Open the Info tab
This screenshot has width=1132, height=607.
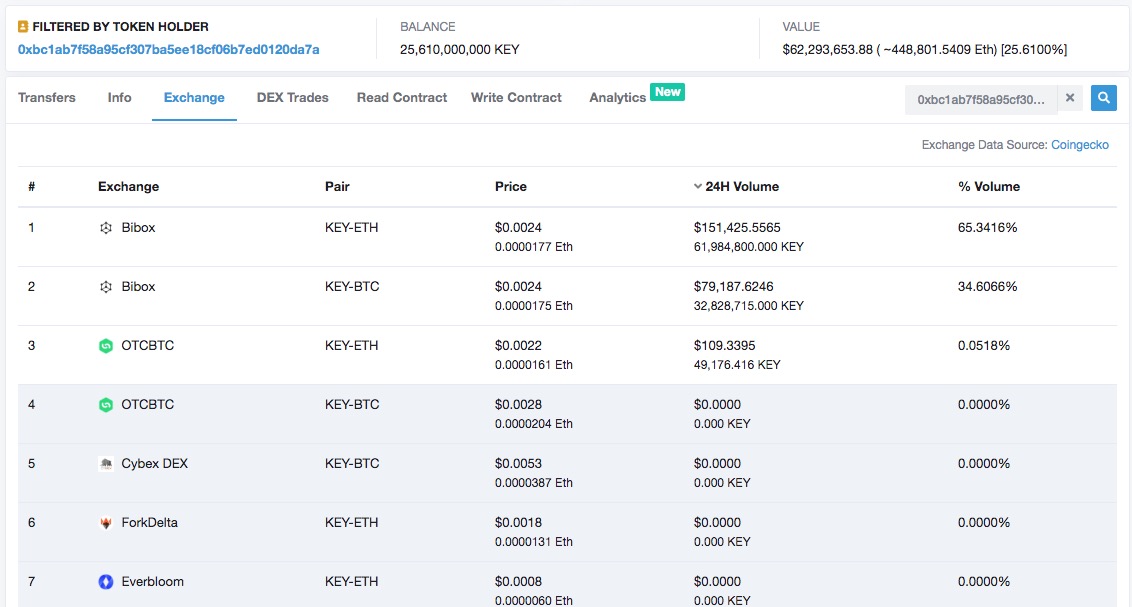[x=119, y=97]
